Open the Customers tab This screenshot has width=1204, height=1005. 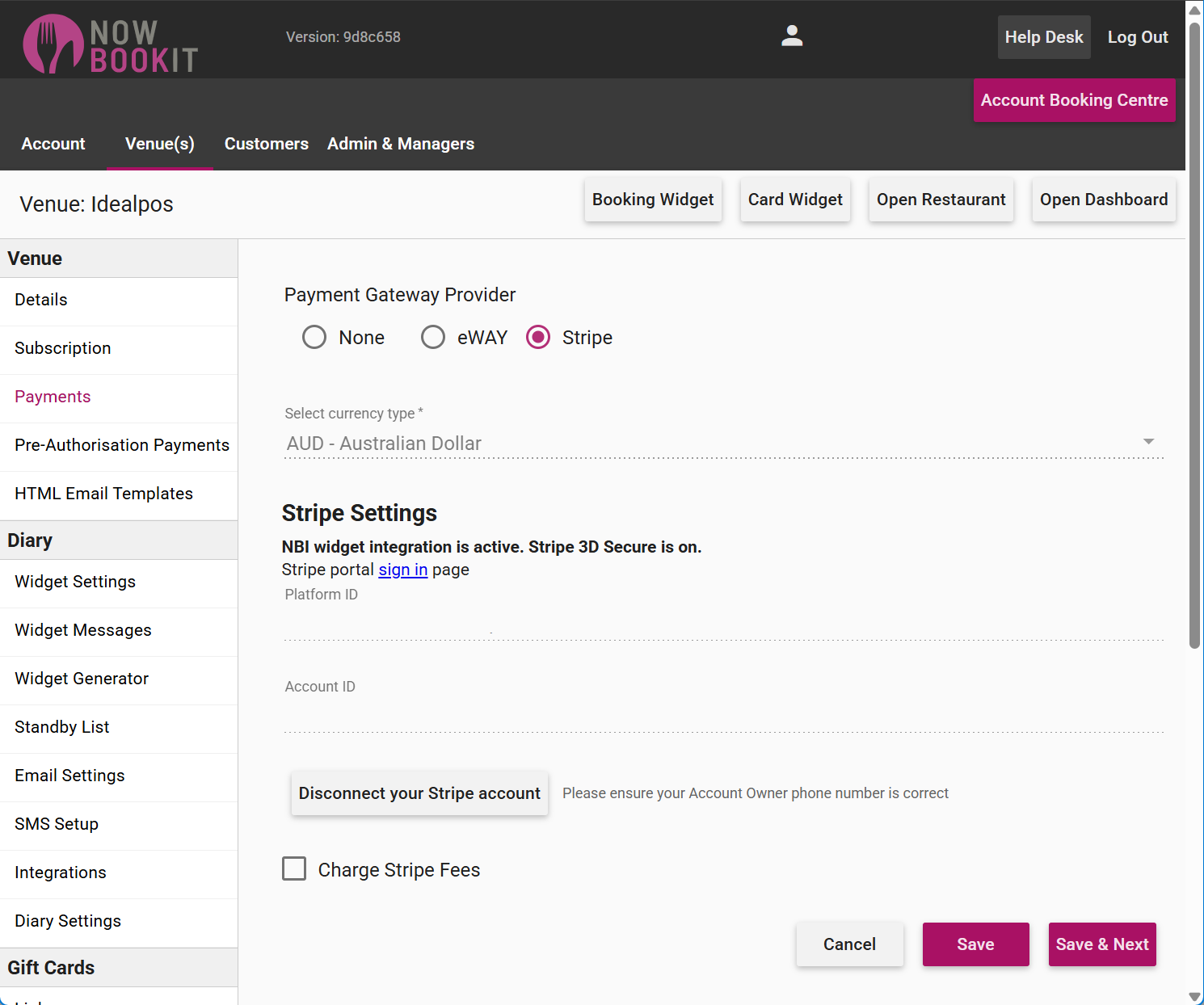(266, 144)
